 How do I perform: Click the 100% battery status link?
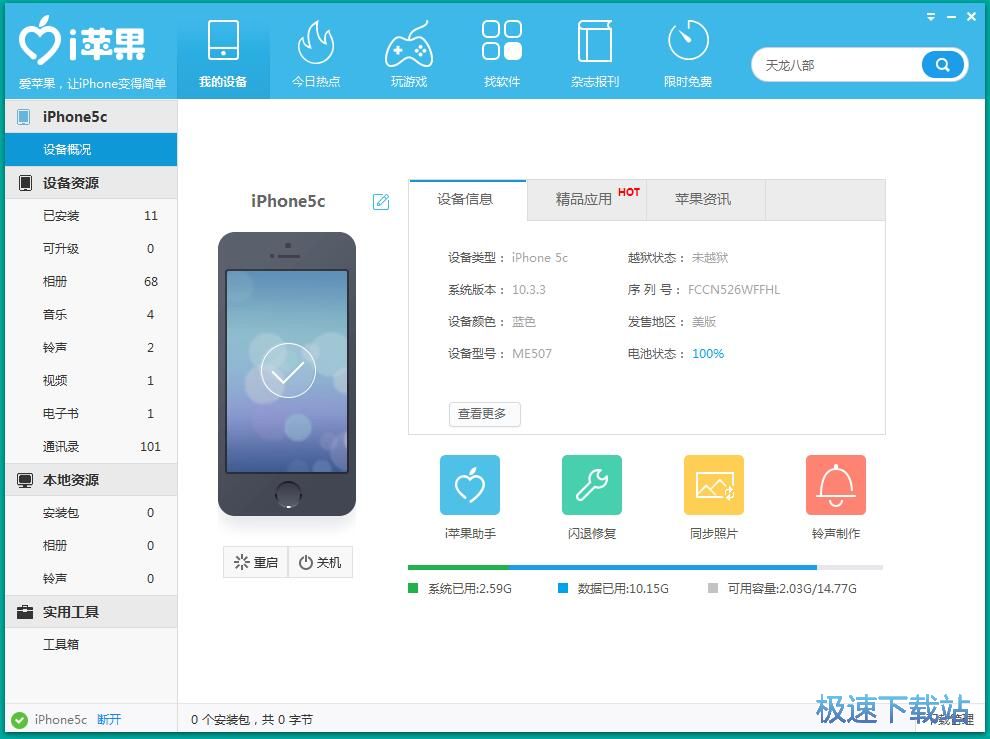pos(708,354)
